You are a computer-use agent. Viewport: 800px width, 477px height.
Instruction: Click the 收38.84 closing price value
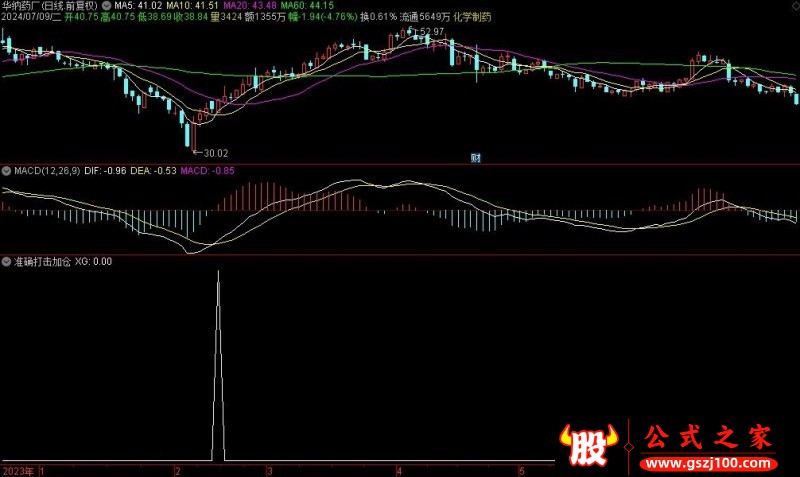click(x=191, y=17)
